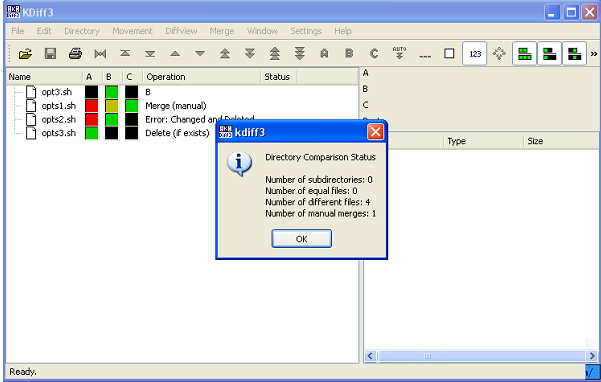Click the green A swatch for opts3.sh
The image size is (601, 382).
point(91,133)
